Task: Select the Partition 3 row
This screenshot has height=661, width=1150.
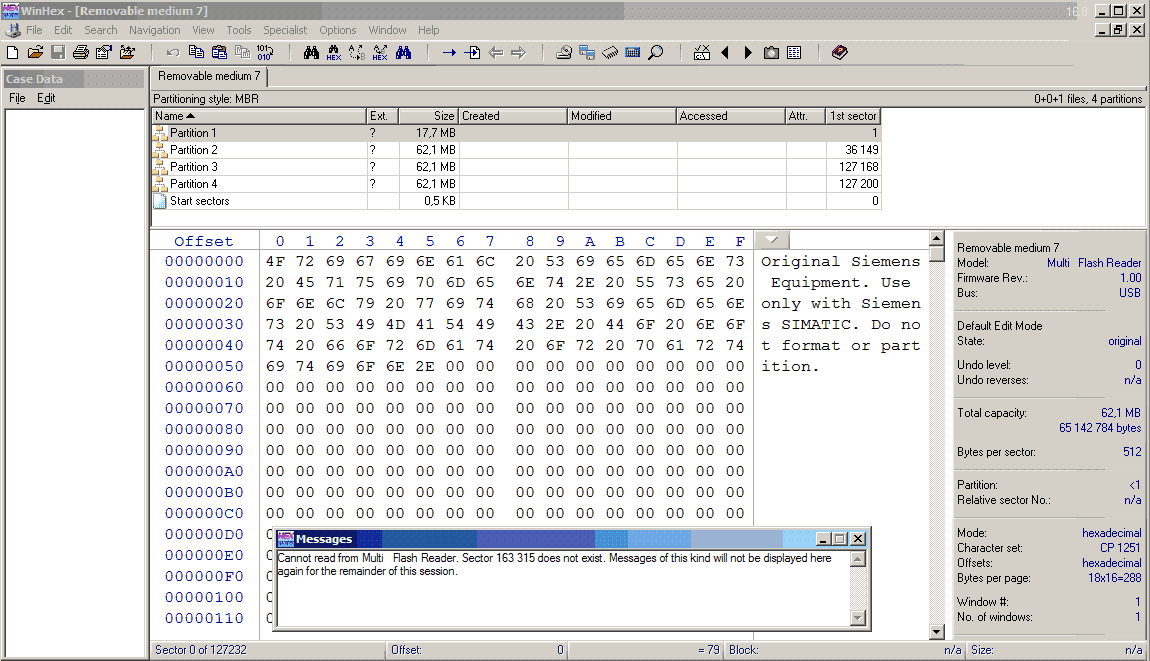Action: pyautogui.click(x=516, y=167)
